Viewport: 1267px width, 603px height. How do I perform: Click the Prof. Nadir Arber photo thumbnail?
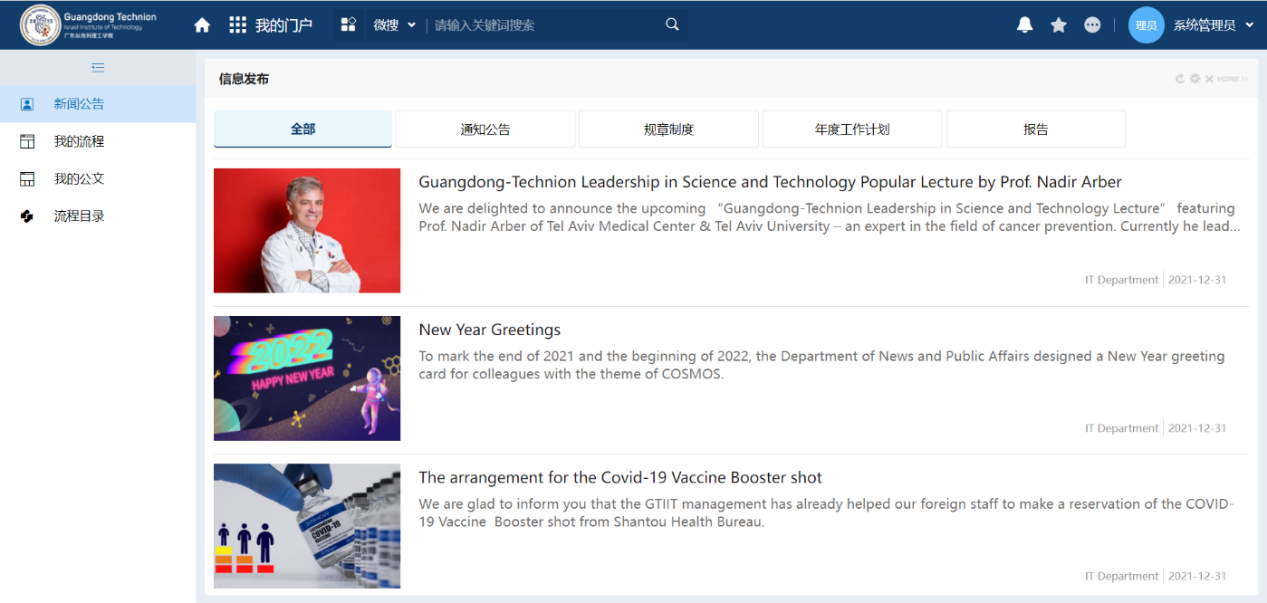[307, 231]
